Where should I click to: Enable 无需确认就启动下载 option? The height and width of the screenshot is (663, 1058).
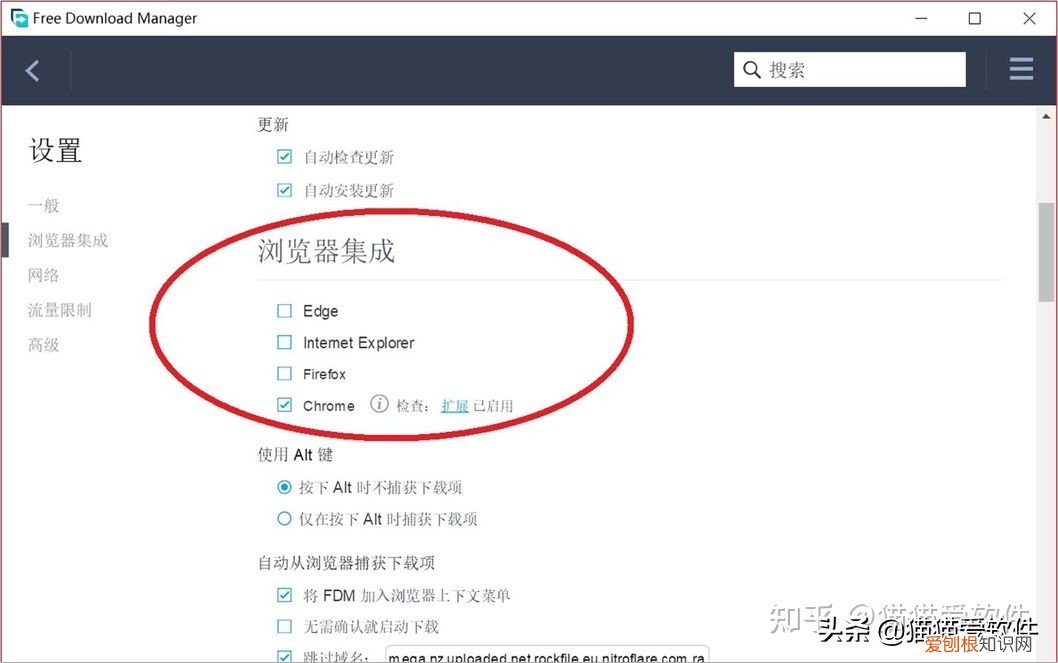284,626
